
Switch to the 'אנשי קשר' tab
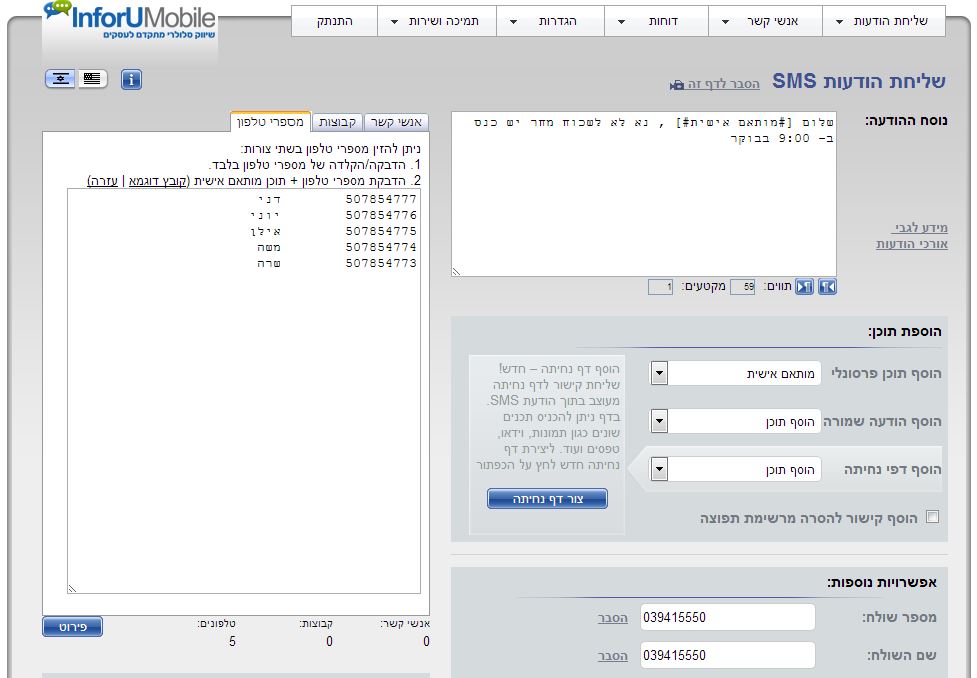pos(397,122)
